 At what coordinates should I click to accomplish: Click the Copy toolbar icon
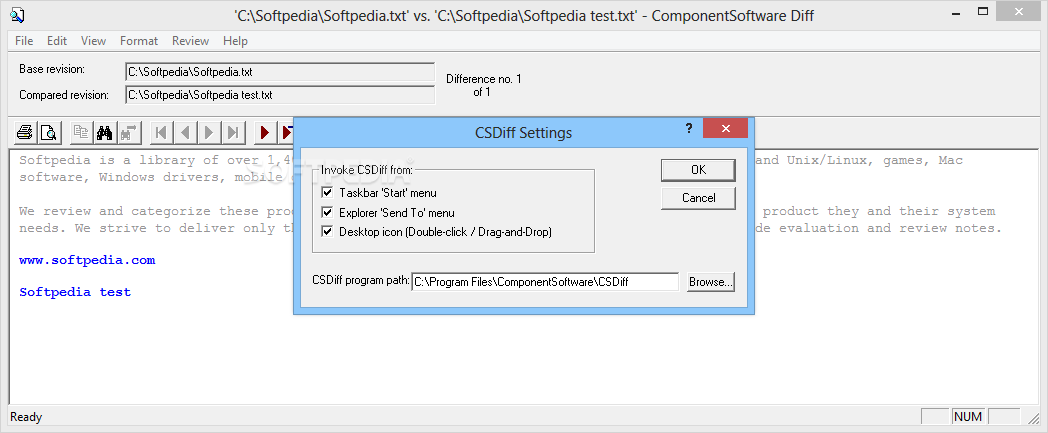coord(81,132)
